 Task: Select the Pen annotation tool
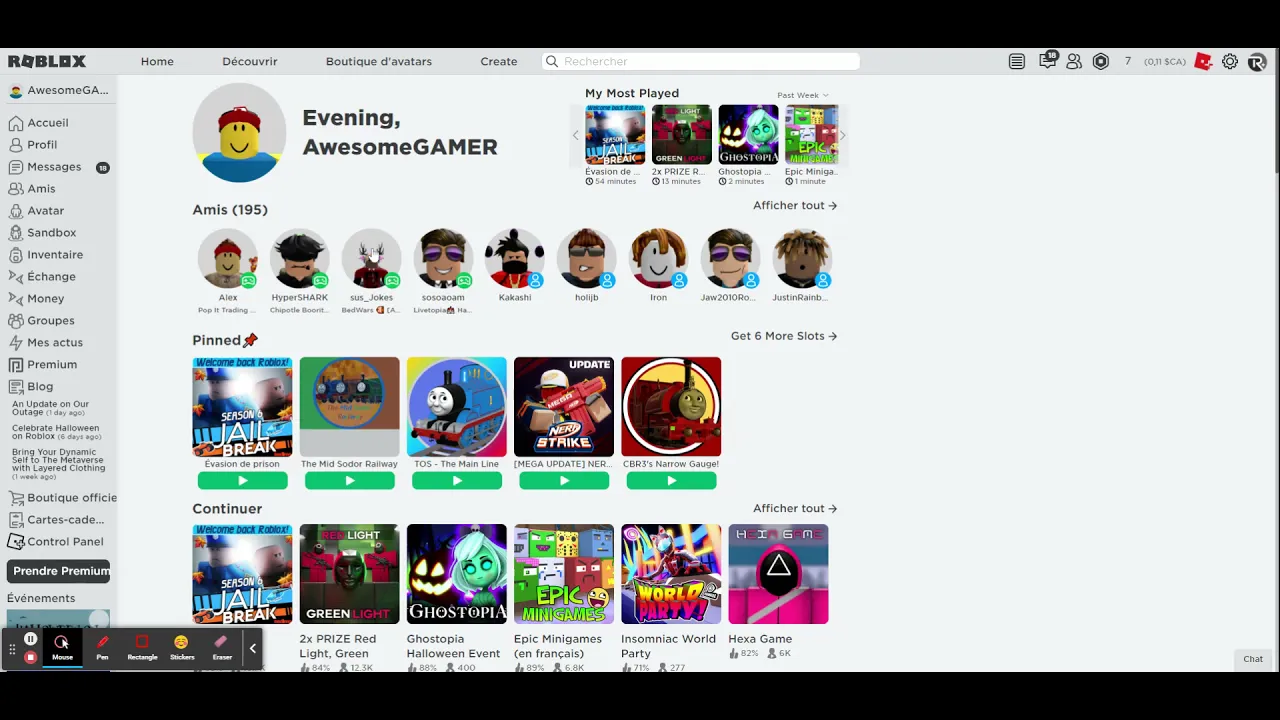(102, 648)
